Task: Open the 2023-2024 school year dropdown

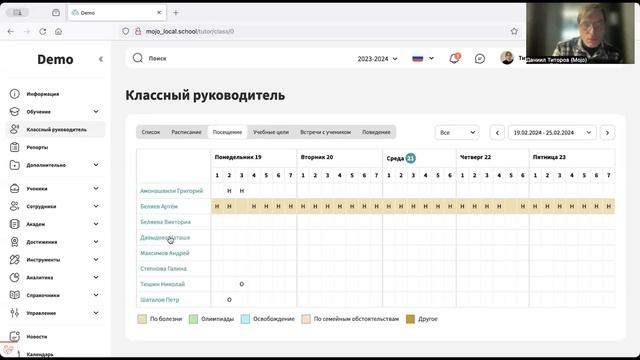Action: point(378,59)
